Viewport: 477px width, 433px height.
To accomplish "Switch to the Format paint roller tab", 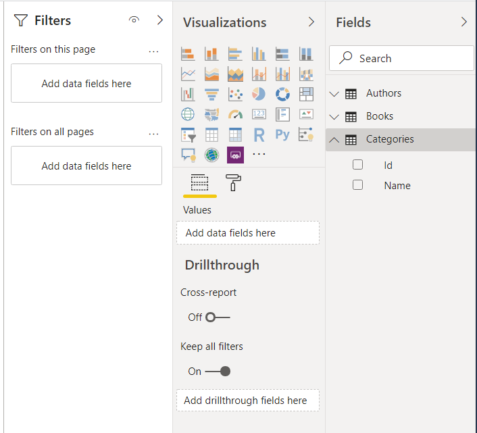I will [233, 183].
